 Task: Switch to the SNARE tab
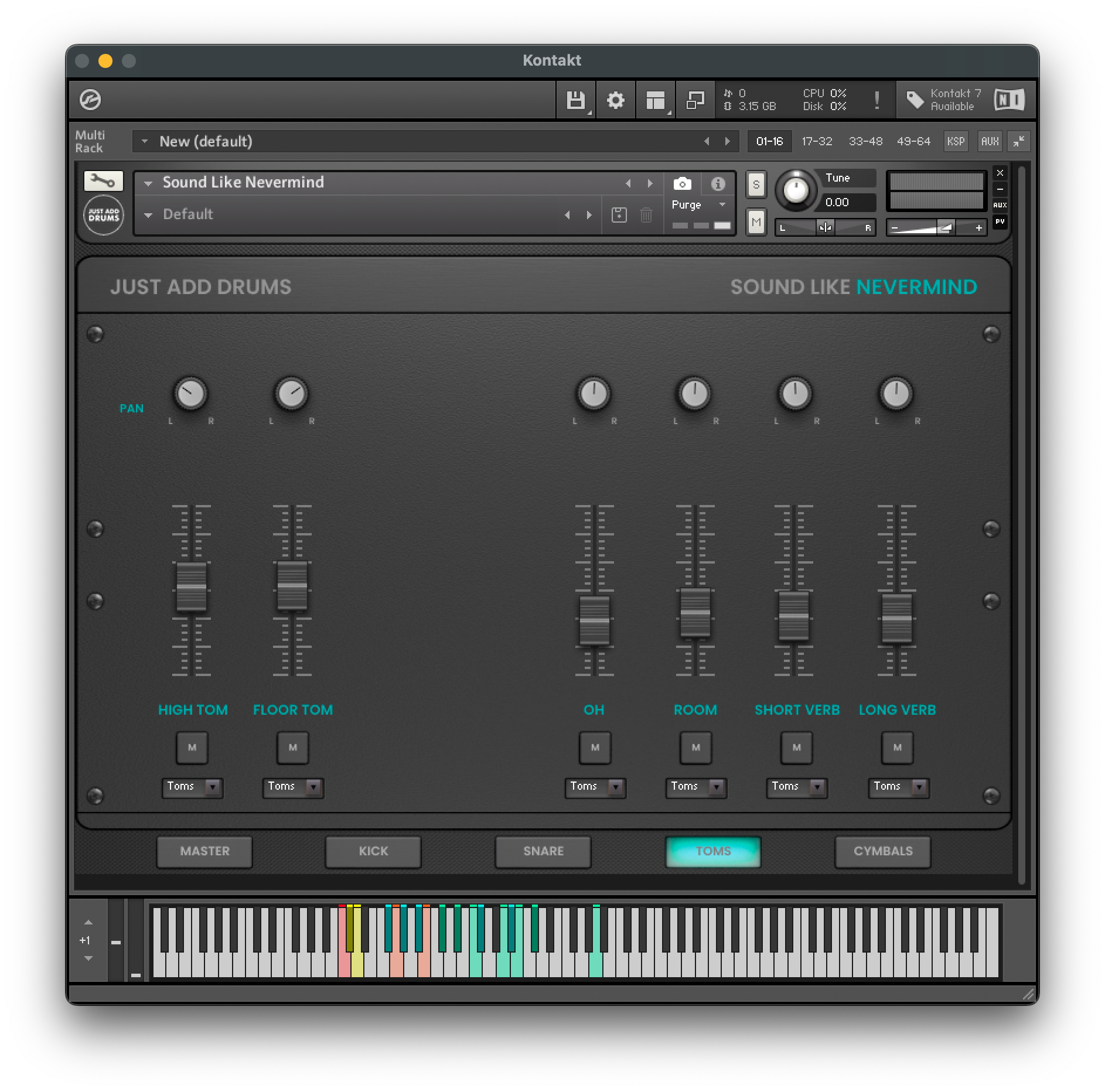pyautogui.click(x=543, y=851)
